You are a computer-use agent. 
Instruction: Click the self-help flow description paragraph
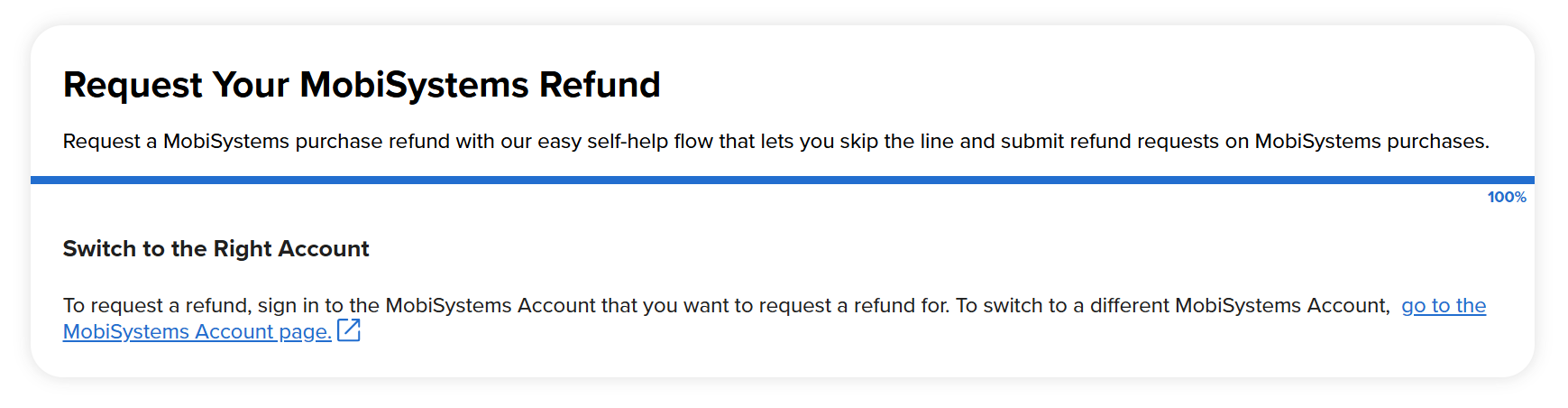point(775,142)
